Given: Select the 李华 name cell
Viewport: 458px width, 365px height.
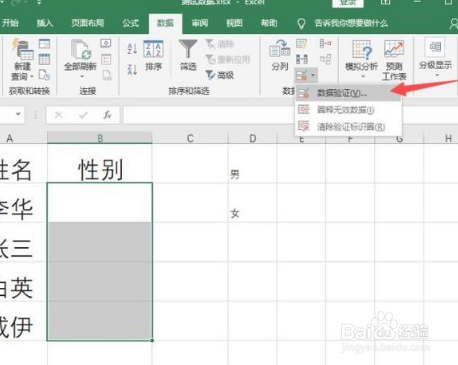Looking at the screenshot, I should 23,203.
